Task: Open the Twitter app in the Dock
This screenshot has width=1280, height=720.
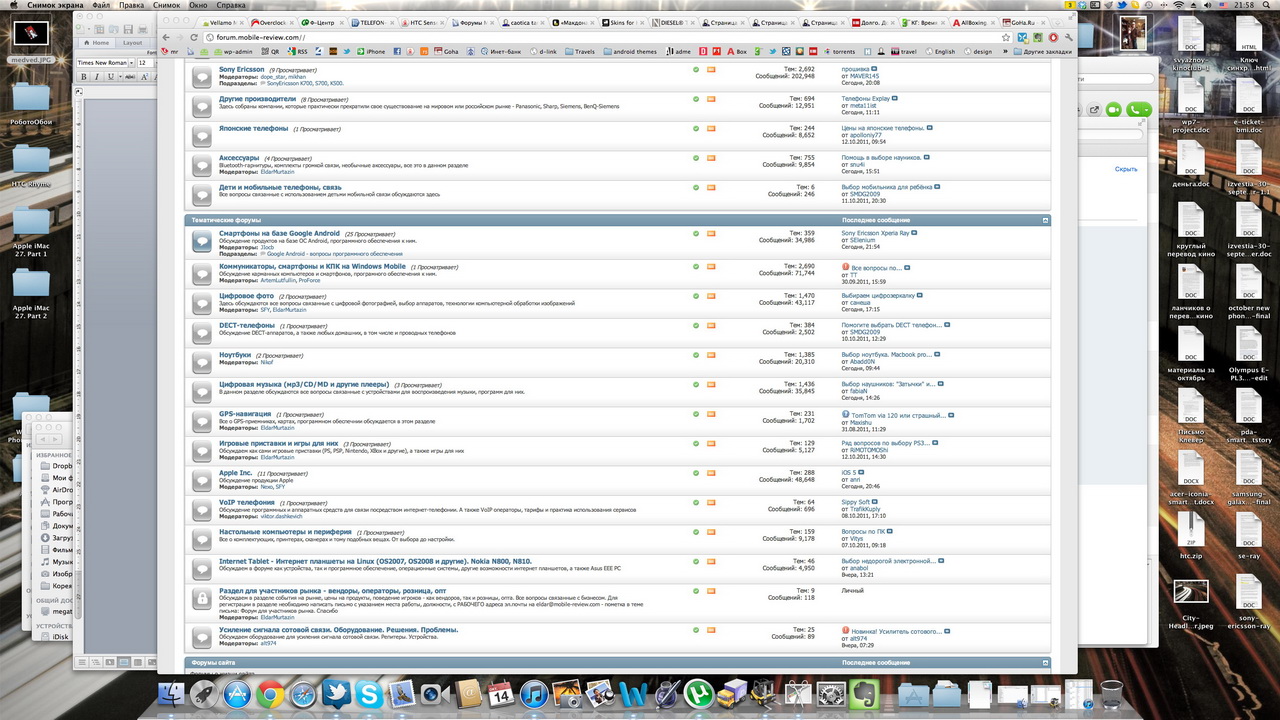Action: click(335, 694)
